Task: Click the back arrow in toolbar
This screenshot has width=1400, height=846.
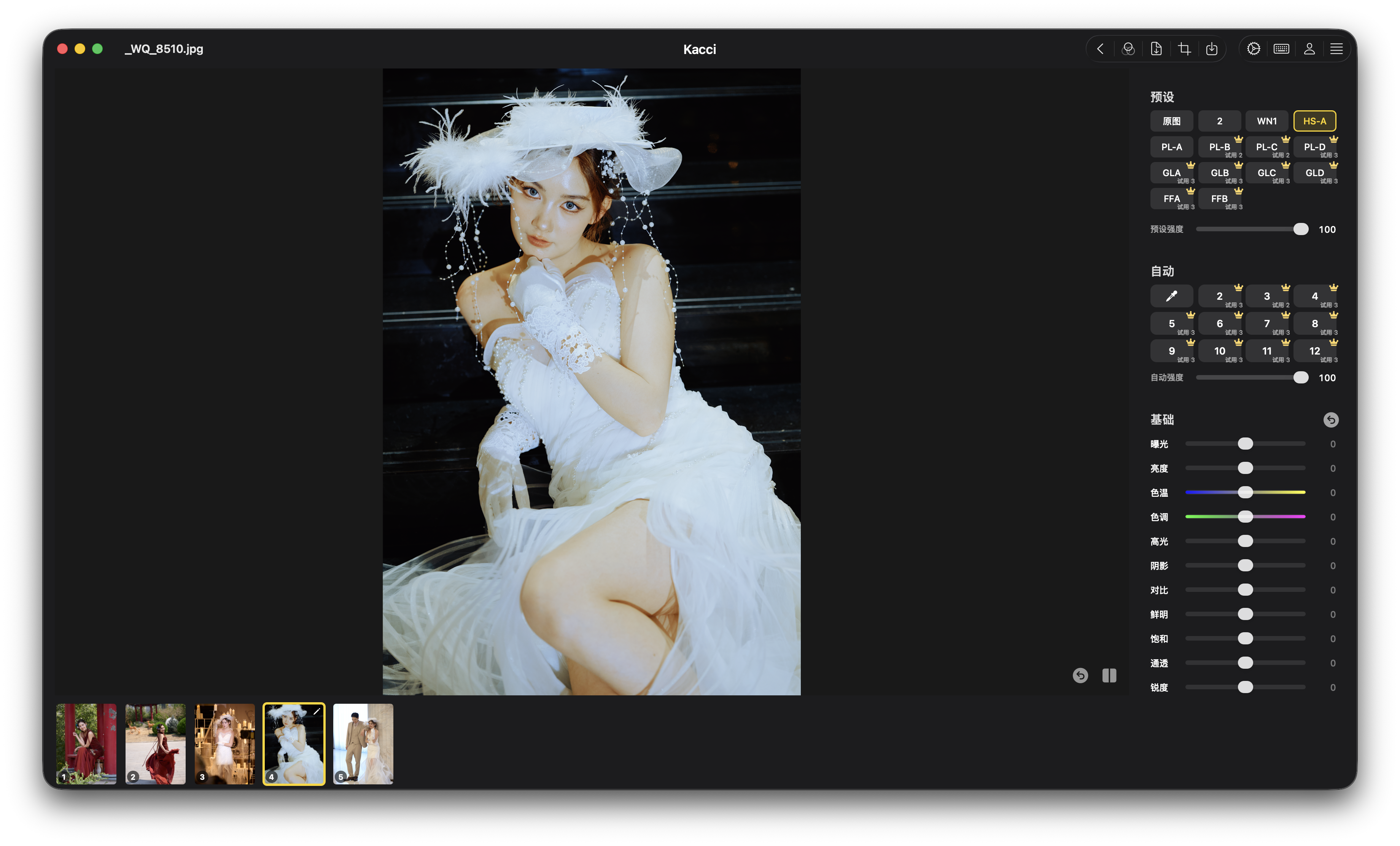Action: coord(1101,49)
